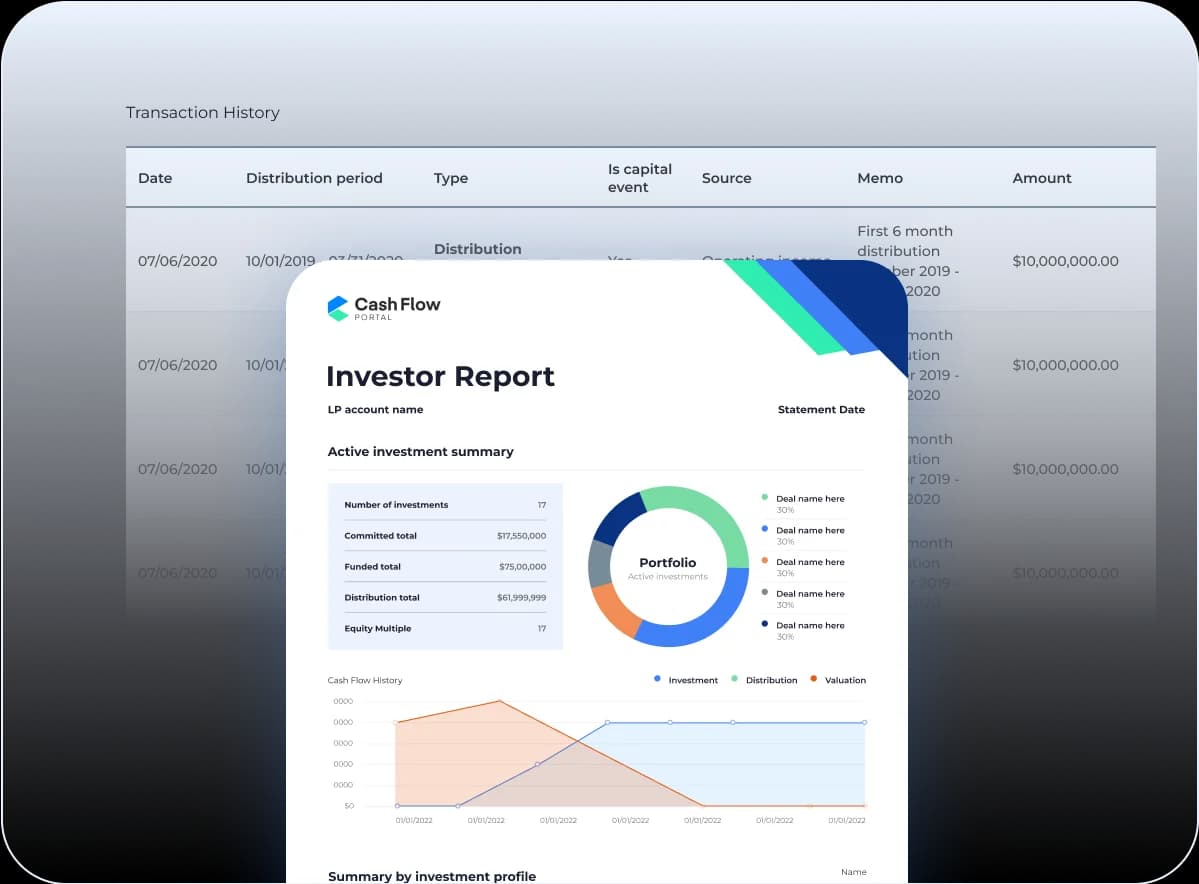This screenshot has width=1199, height=884.
Task: Toggle the Distribution series legend marker
Action: pos(735,679)
